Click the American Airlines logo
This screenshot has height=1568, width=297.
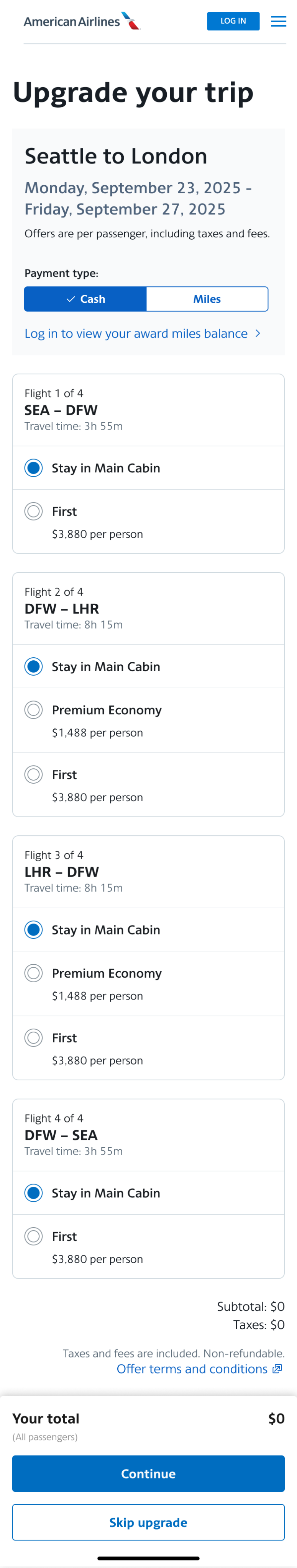pyautogui.click(x=82, y=21)
